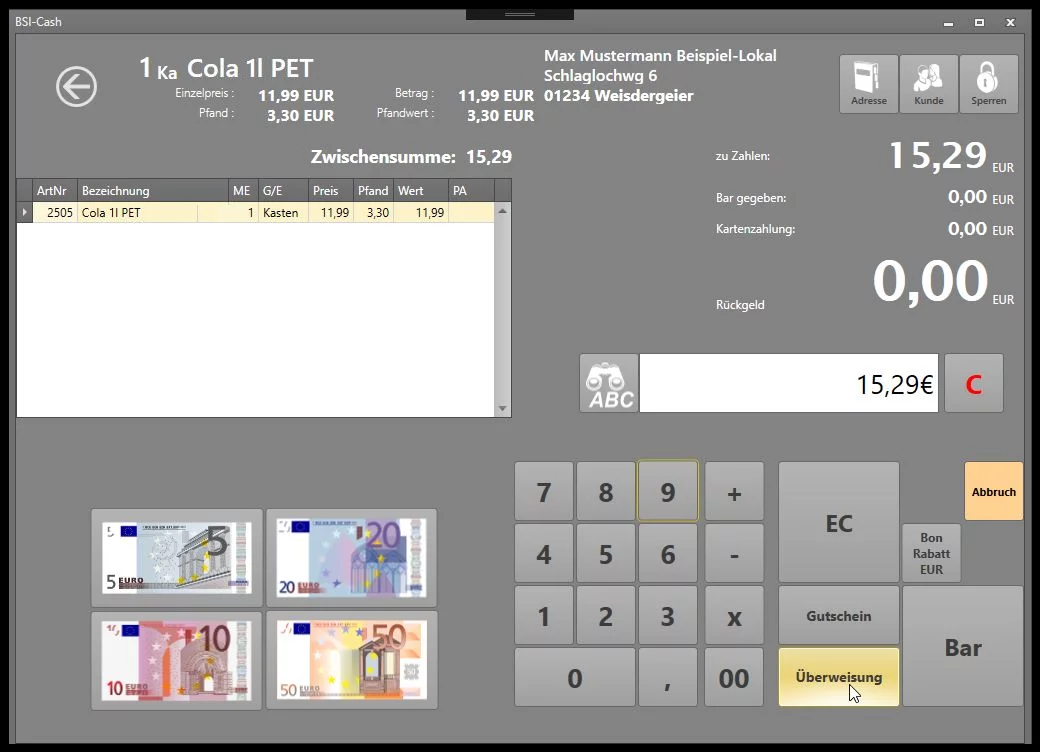Select the Cola 1l PET table row
The image size is (1040, 752).
[x=255, y=213]
